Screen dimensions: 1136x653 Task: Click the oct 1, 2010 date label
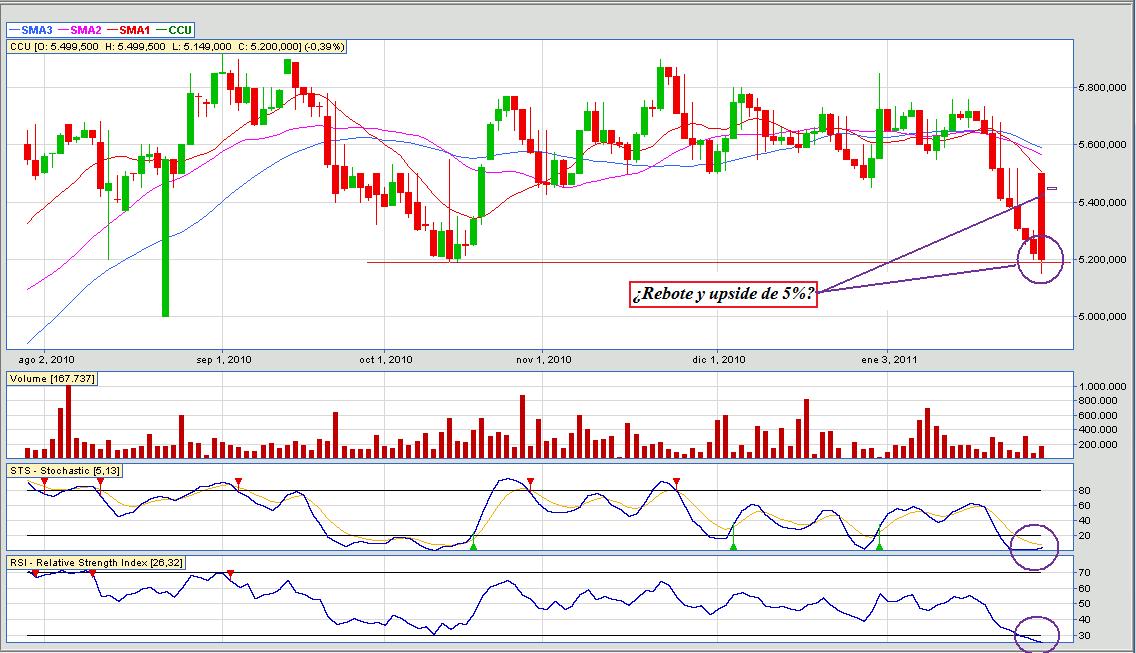pos(385,359)
